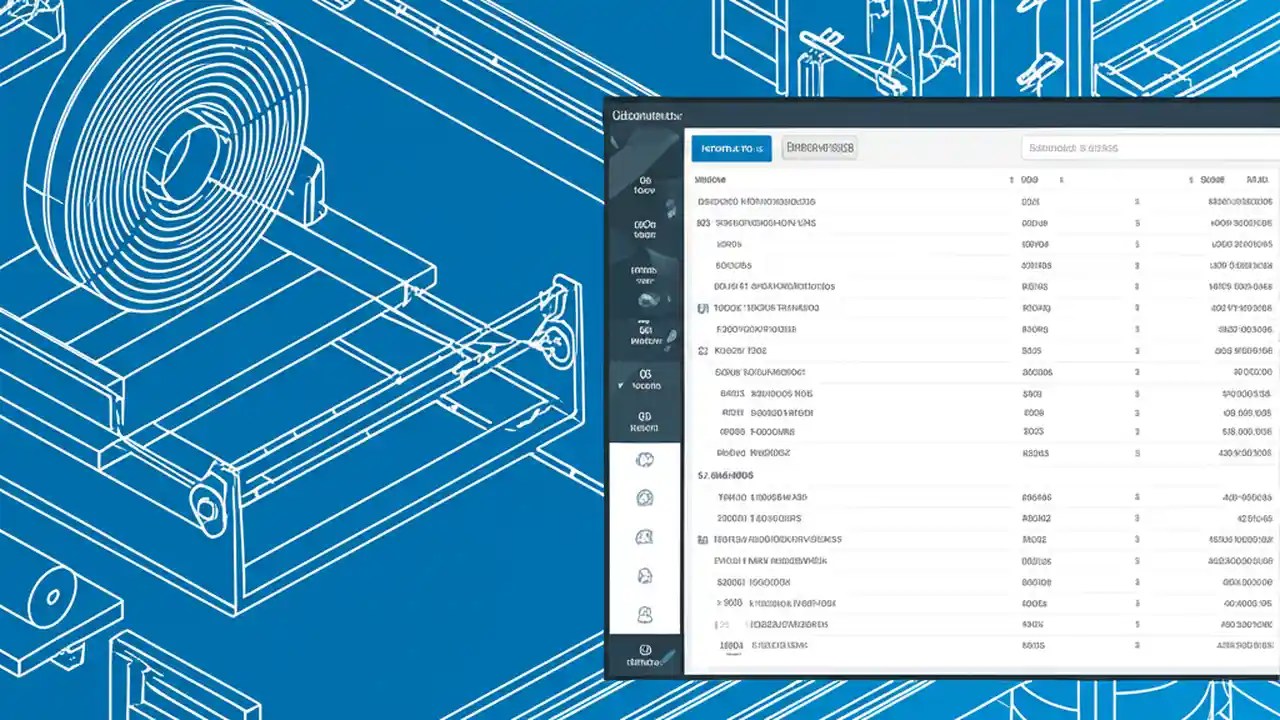Switch to the Brbervpssisb tab
The width and height of the screenshot is (1280, 720).
[819, 147]
